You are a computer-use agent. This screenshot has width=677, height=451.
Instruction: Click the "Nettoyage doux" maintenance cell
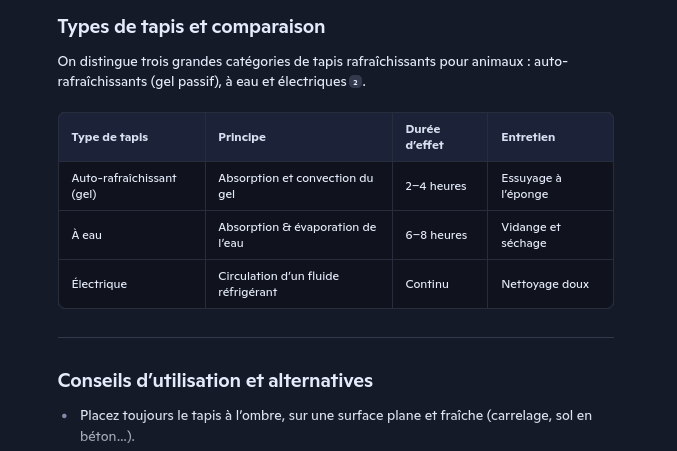point(545,284)
